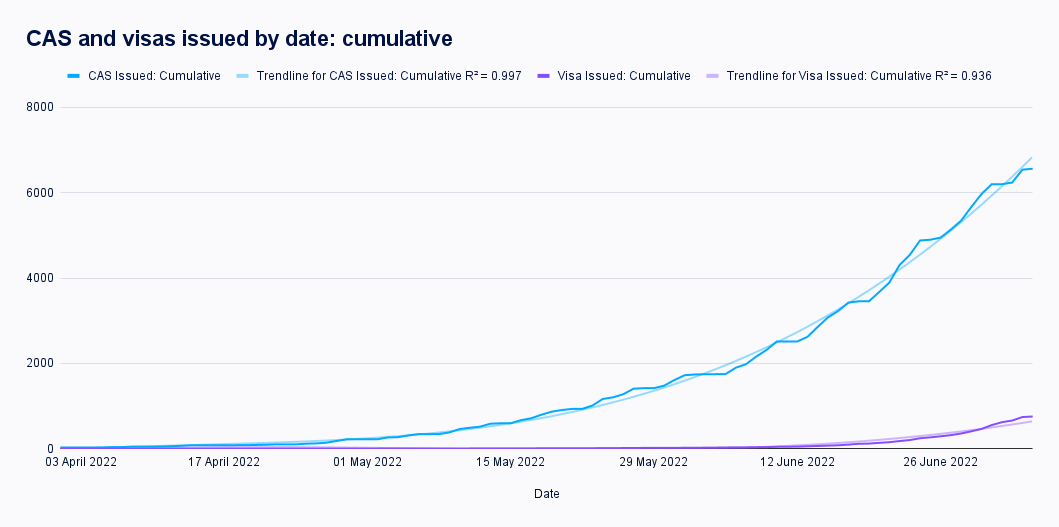Select the 4000 y-axis label
1059x527 pixels.
click(39, 278)
